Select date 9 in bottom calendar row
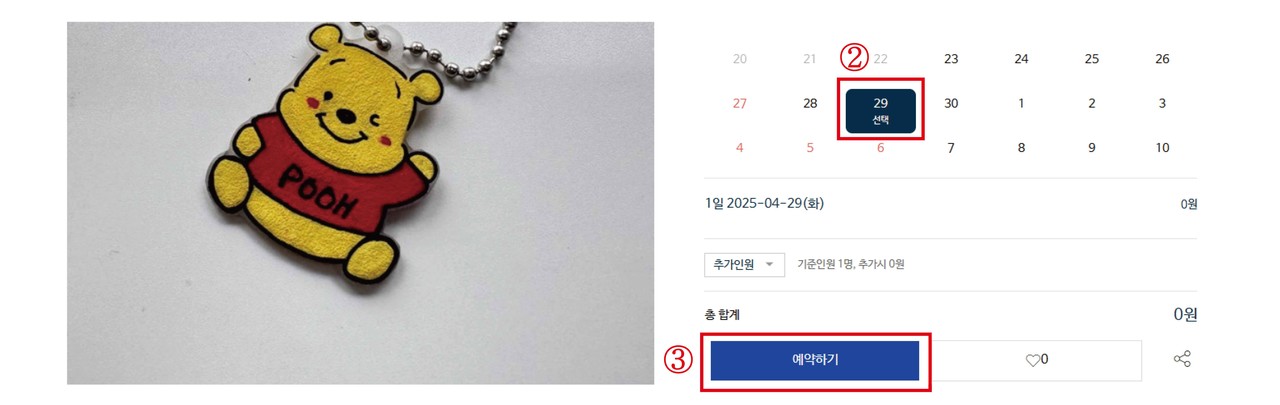Viewport: 1280px width, 405px height. (x=1092, y=147)
